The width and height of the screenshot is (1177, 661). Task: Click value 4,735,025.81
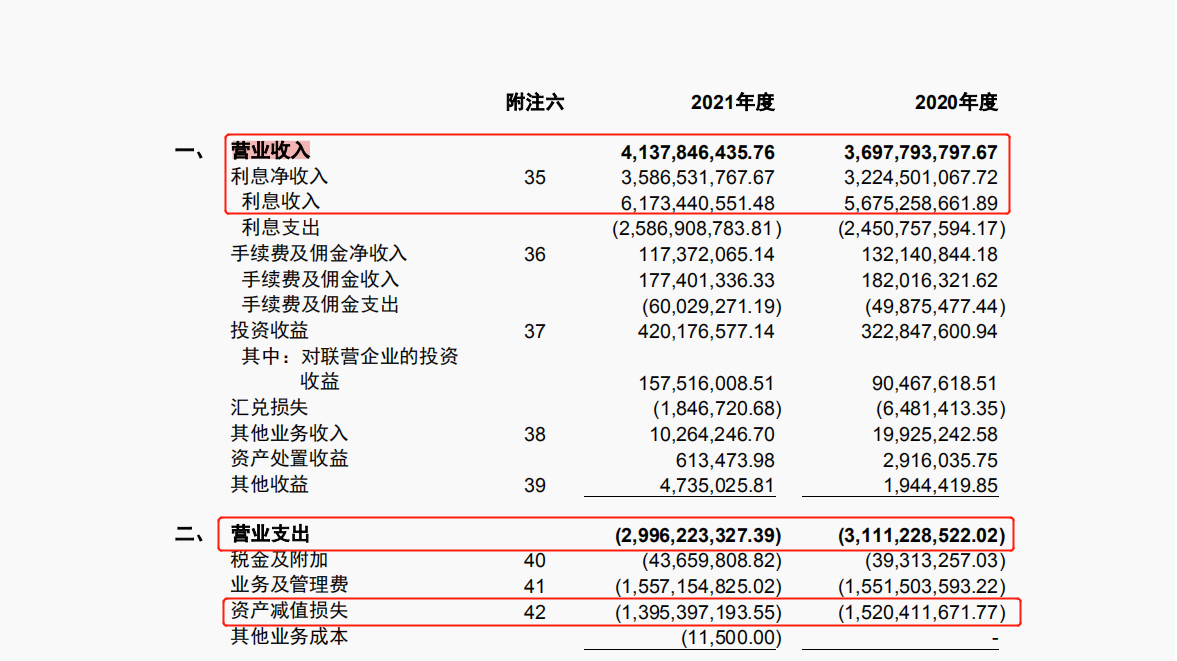tap(717, 485)
